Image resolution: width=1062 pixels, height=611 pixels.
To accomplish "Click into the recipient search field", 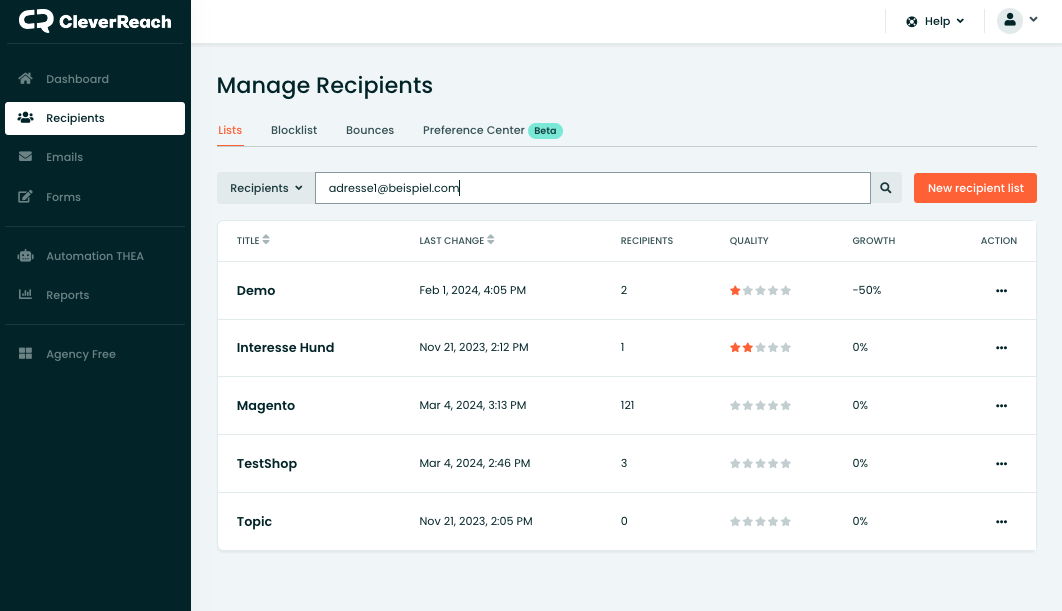I will point(592,188).
